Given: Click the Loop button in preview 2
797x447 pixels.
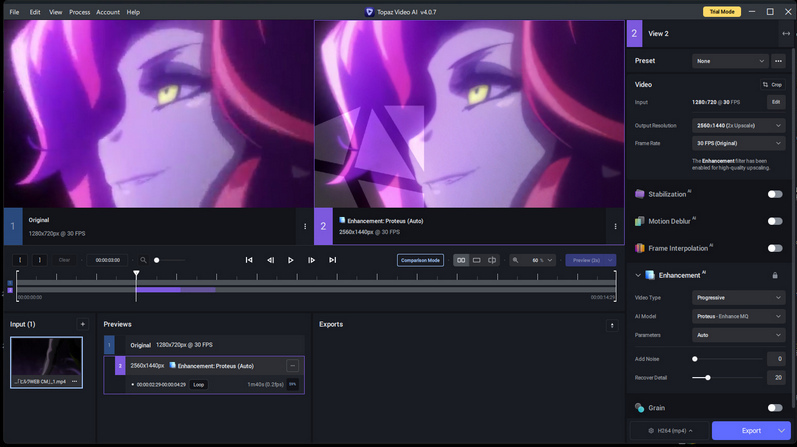Looking at the screenshot, I should click(x=199, y=384).
